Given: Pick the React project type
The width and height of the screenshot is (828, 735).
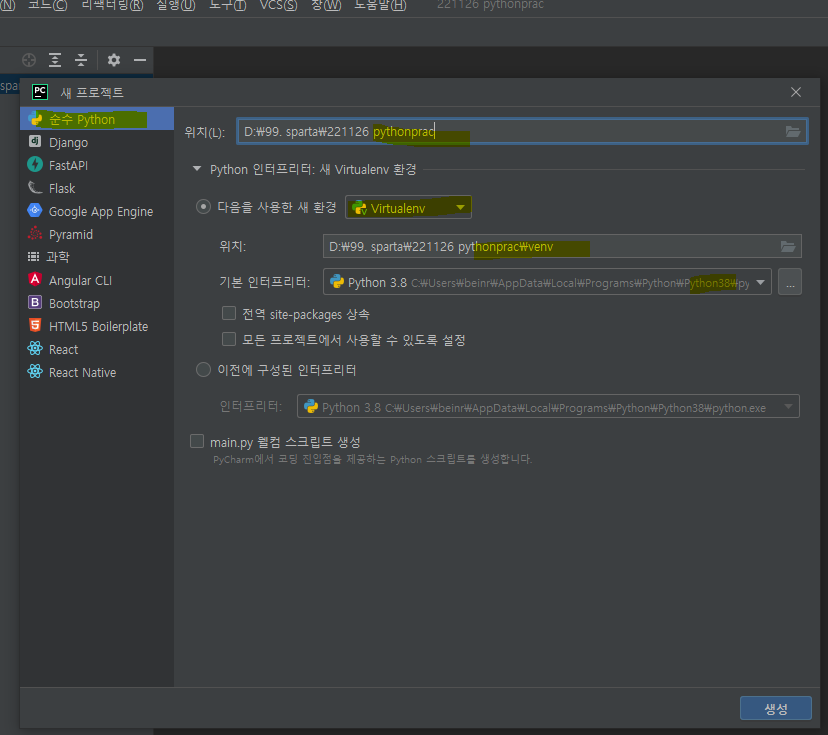Looking at the screenshot, I should click(97, 349).
